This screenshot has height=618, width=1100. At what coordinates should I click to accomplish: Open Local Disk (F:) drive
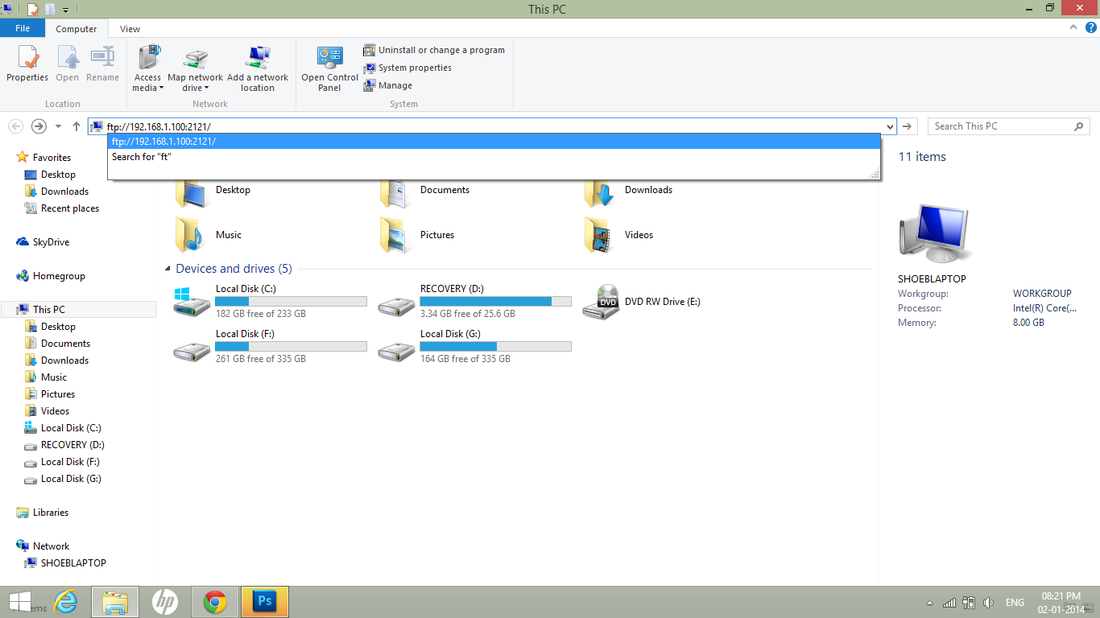[270, 346]
